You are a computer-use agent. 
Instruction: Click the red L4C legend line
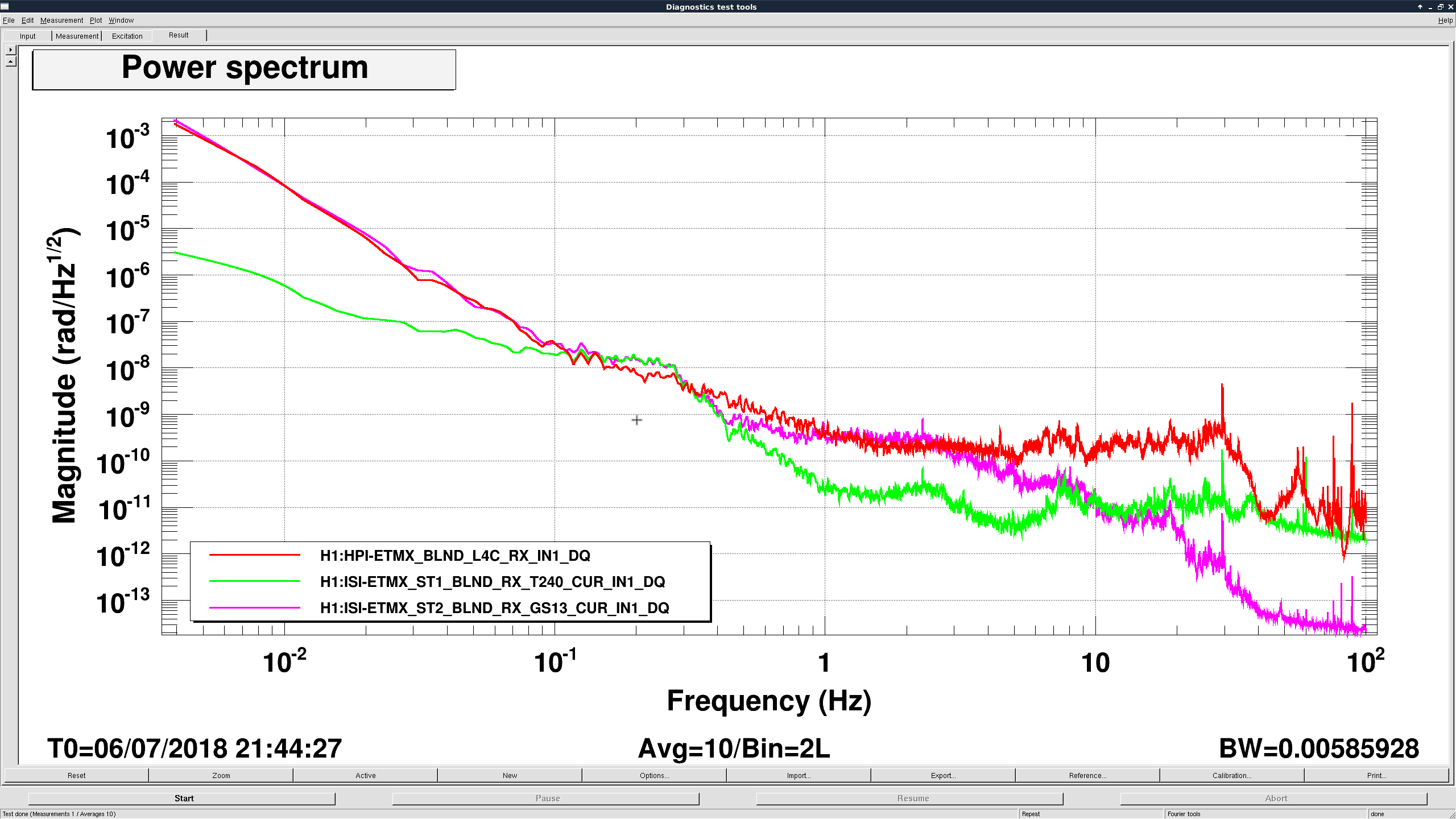click(254, 555)
